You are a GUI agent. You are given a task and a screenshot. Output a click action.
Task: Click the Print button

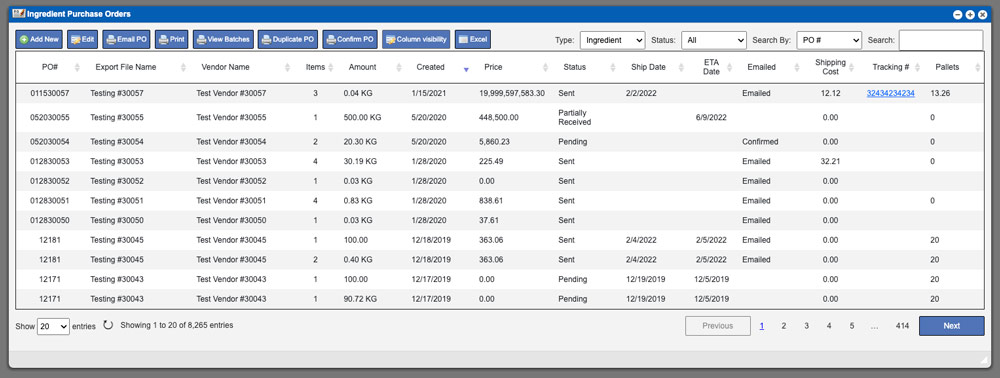(172, 40)
